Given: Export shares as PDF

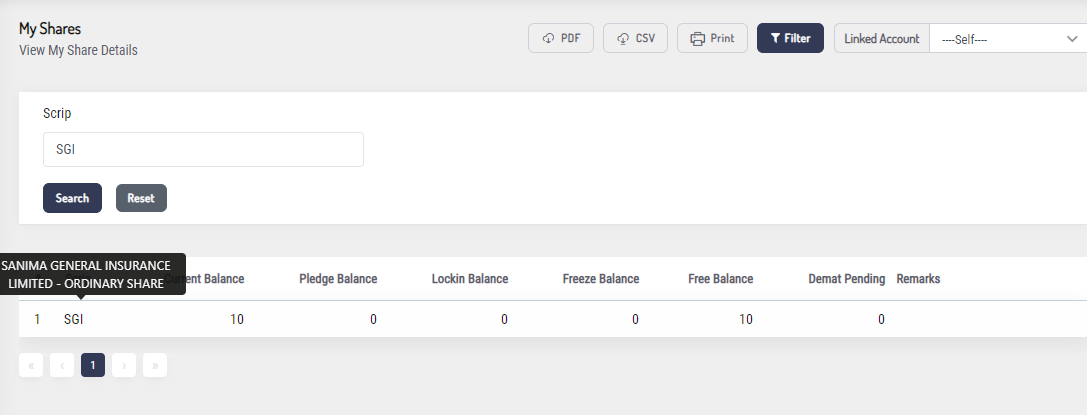Looking at the screenshot, I should 561,38.
